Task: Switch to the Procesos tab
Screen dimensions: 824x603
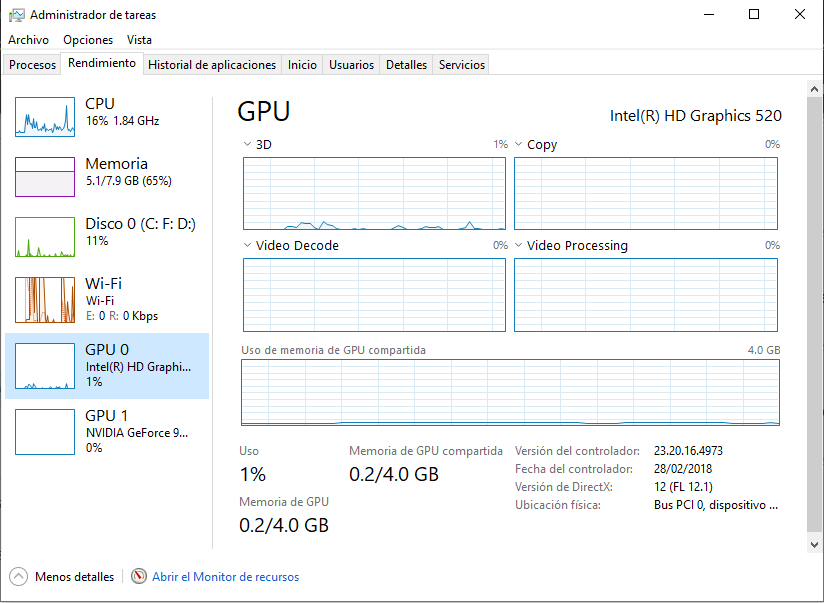Action: pyautogui.click(x=31, y=64)
